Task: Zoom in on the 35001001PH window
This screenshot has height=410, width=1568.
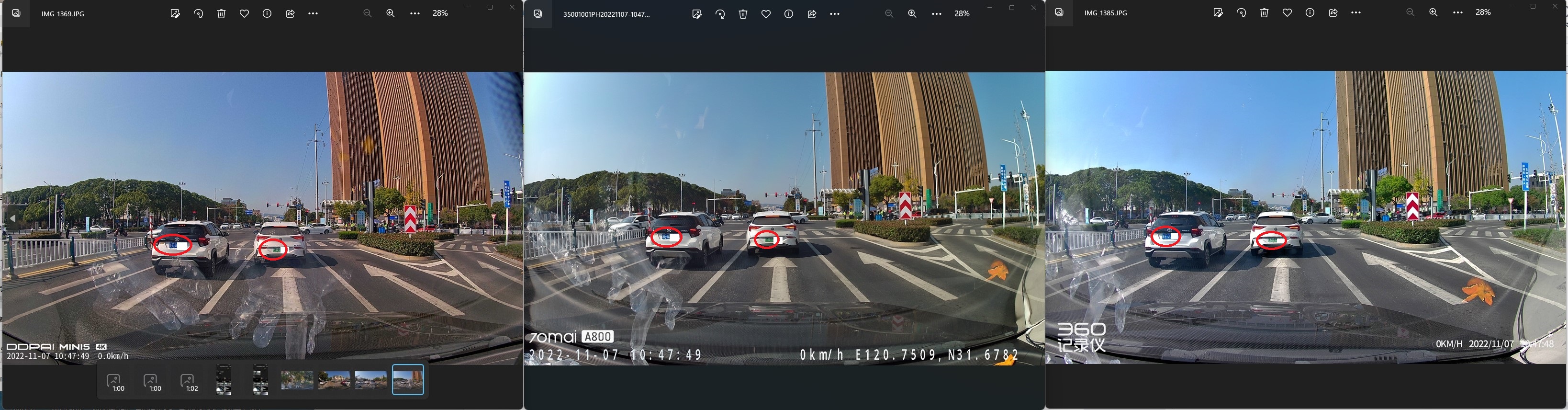Action: (x=912, y=13)
